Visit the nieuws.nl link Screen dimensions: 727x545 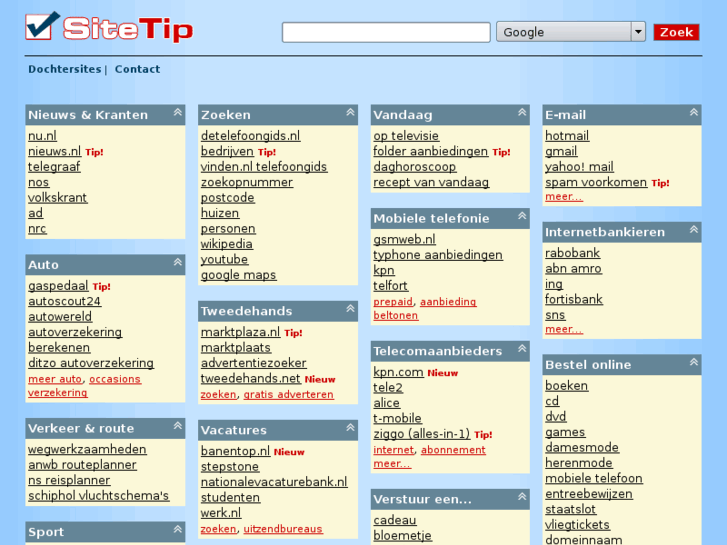(x=54, y=151)
